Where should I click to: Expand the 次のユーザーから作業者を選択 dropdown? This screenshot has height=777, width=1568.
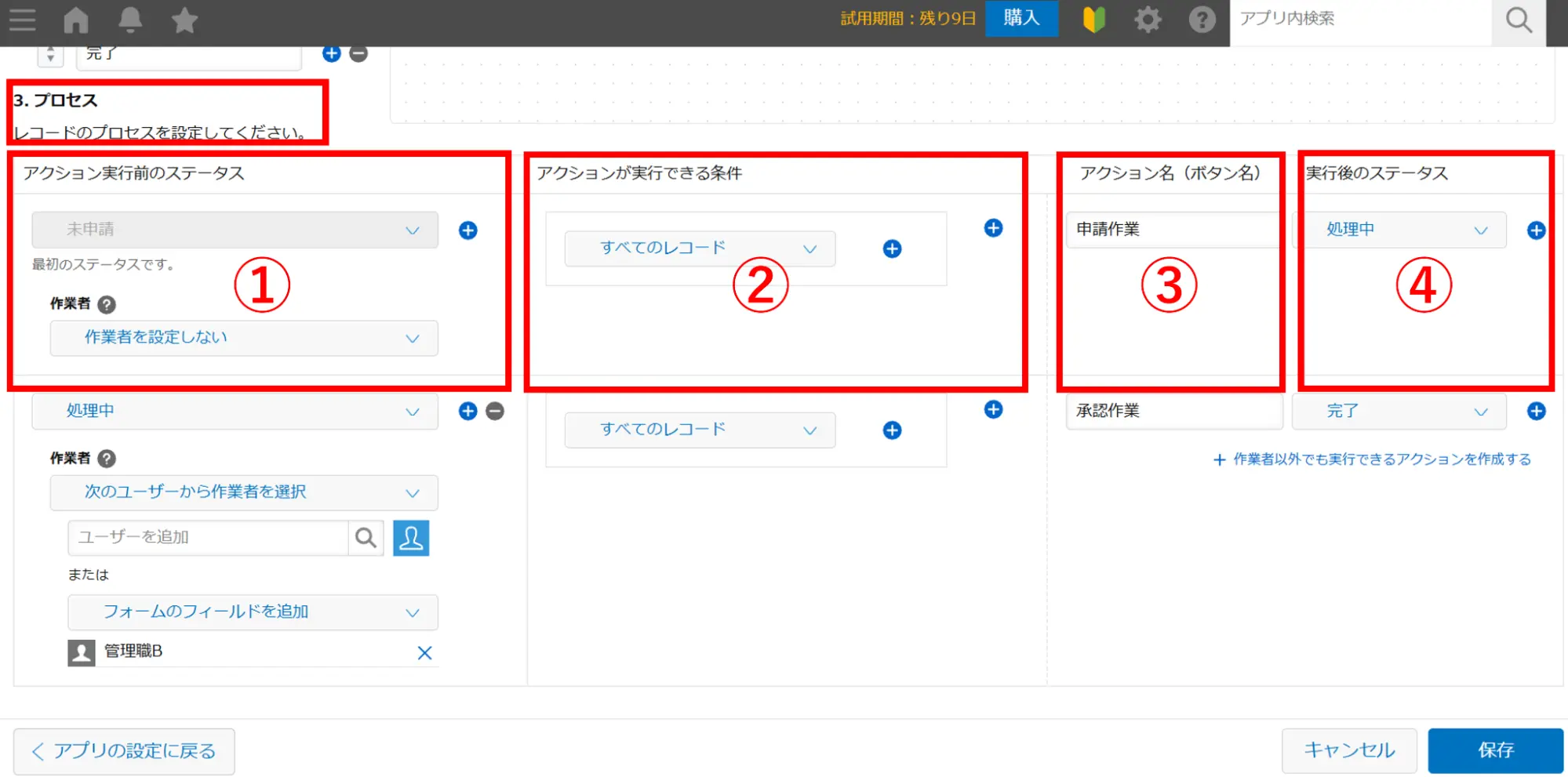pyautogui.click(x=243, y=492)
